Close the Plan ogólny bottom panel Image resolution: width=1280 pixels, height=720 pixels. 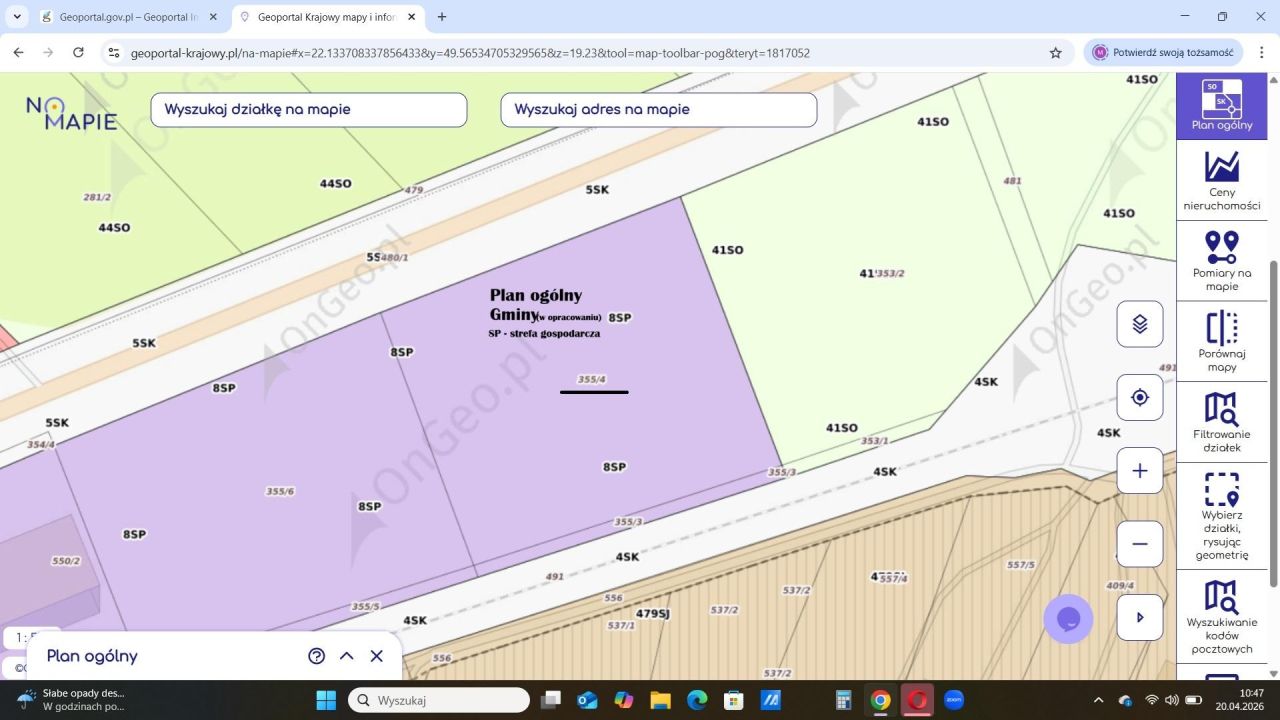377,656
